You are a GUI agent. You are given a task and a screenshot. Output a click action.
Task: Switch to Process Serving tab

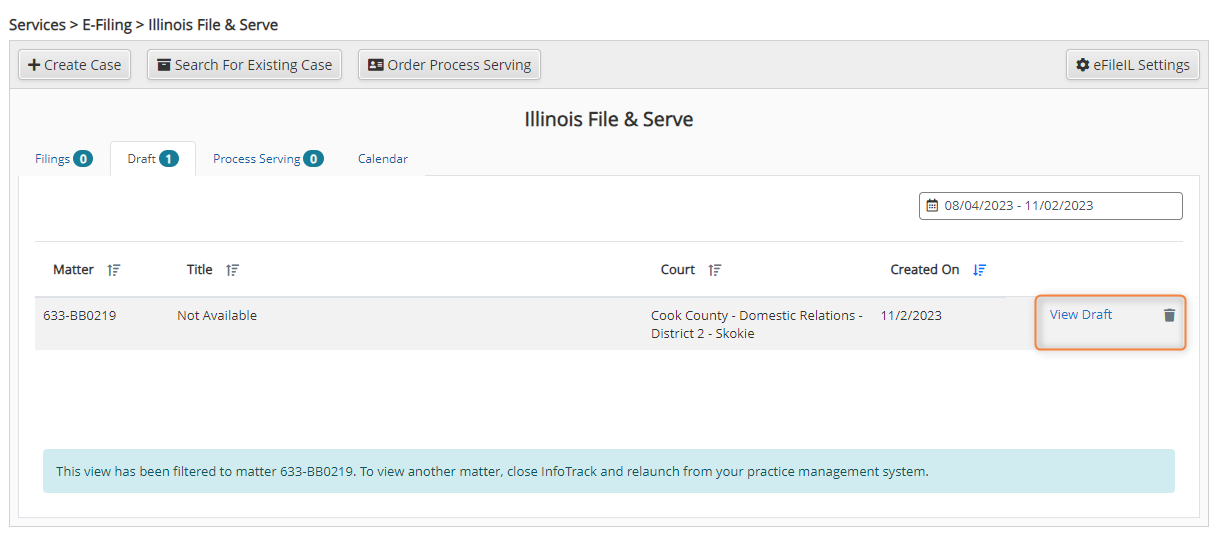(268, 158)
